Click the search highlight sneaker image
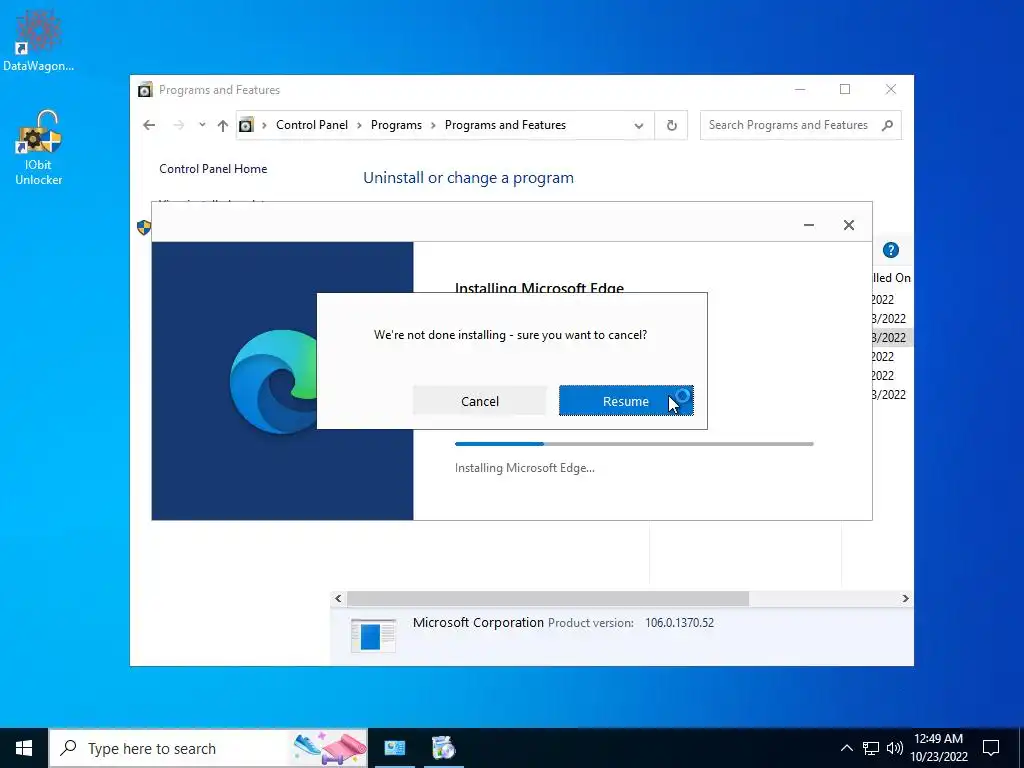This screenshot has width=1024, height=768. point(329,748)
